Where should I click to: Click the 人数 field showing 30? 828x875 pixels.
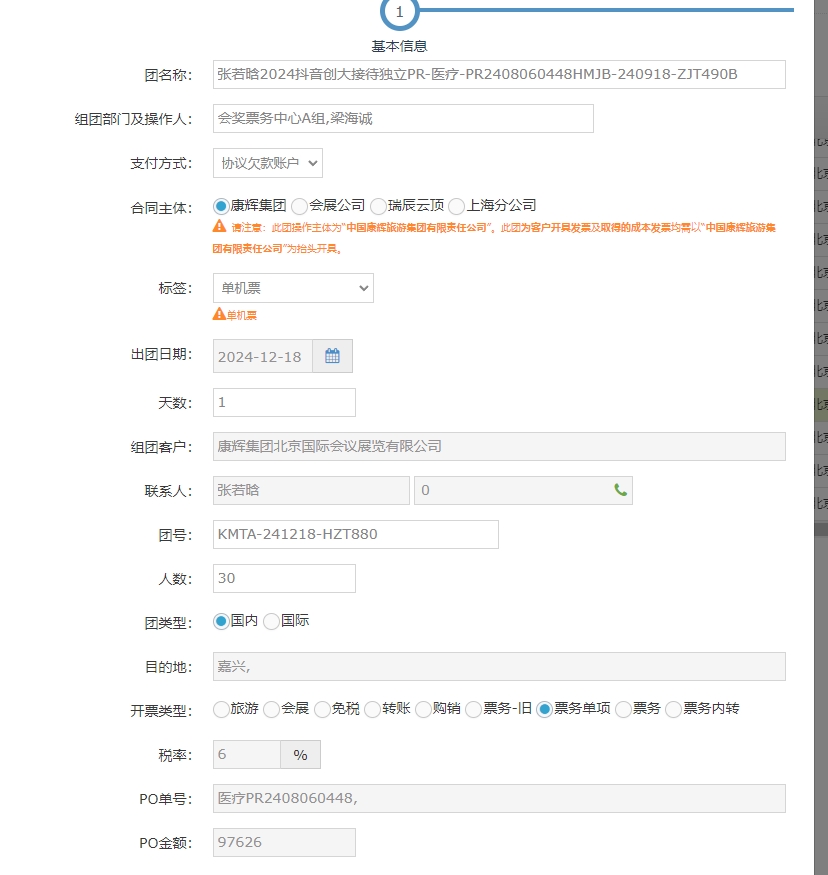coord(284,578)
